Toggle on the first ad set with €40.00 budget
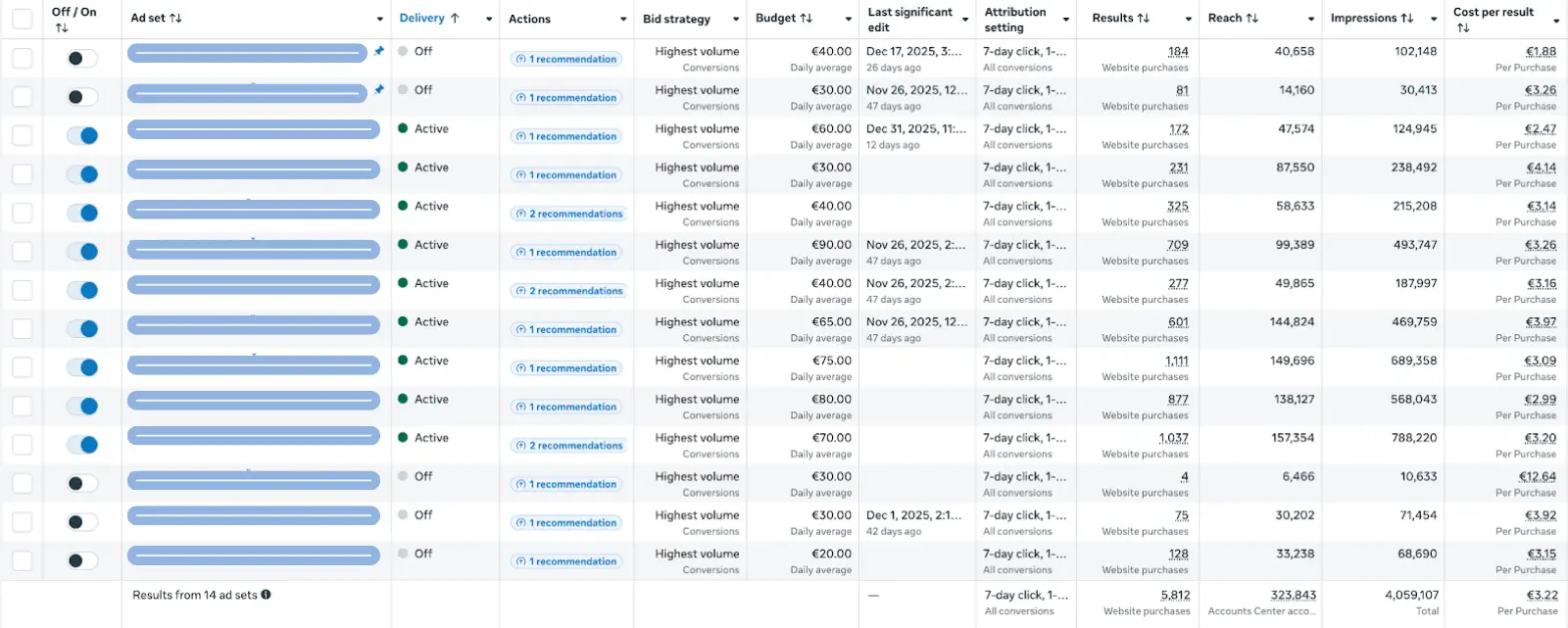1568x628 pixels. 82,59
